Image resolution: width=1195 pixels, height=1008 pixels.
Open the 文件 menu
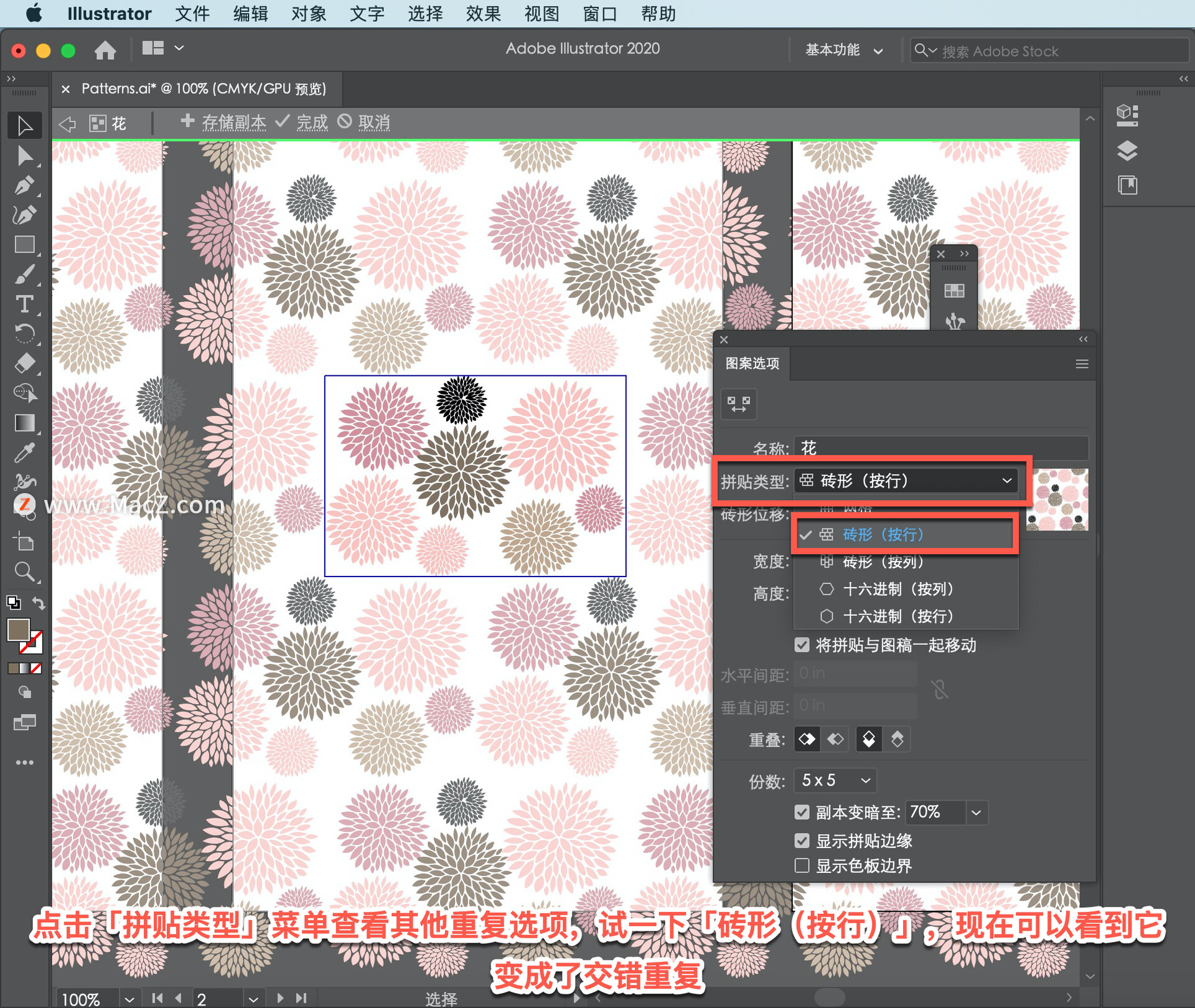click(x=192, y=14)
